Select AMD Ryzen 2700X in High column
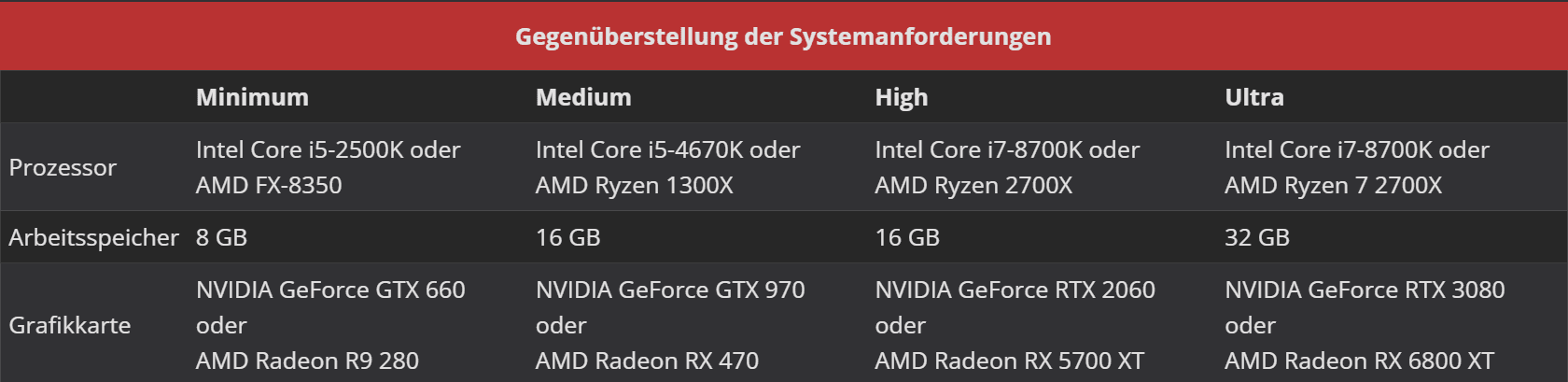The width and height of the screenshot is (1568, 382). tap(973, 185)
